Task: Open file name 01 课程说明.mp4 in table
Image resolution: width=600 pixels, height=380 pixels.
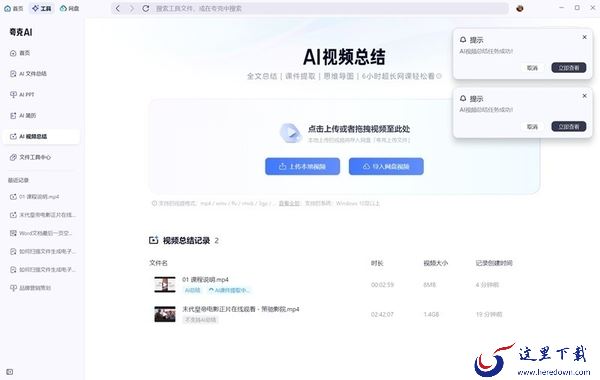Action: [205, 280]
